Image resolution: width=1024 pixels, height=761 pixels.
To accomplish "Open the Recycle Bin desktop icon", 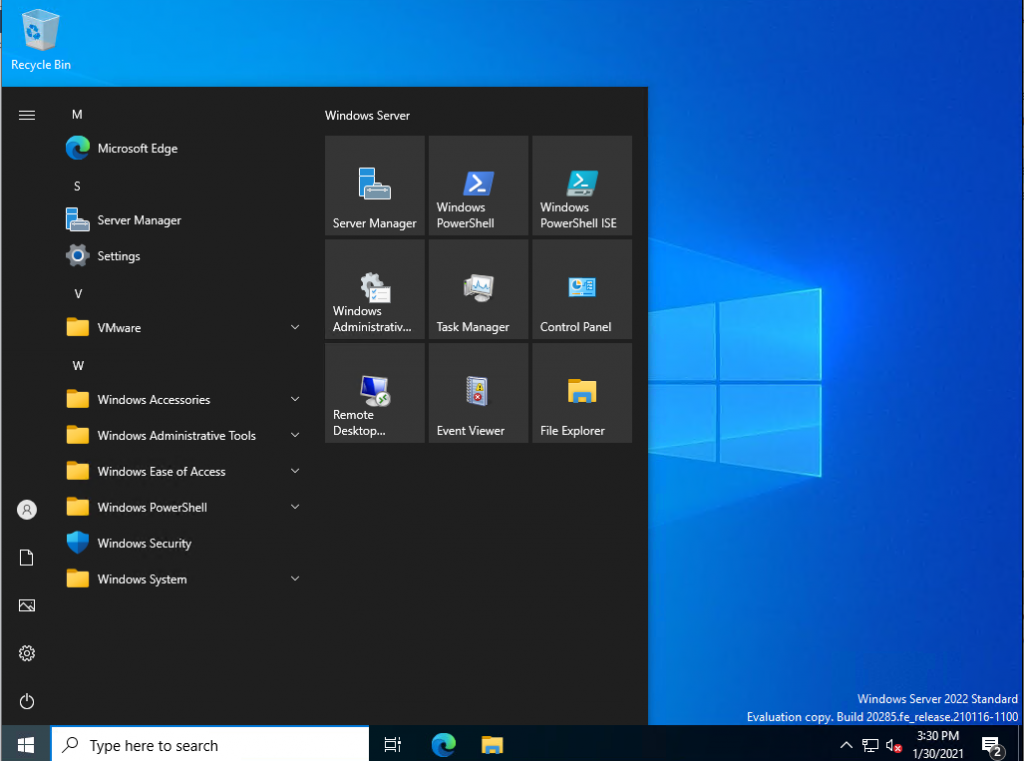I will click(40, 40).
